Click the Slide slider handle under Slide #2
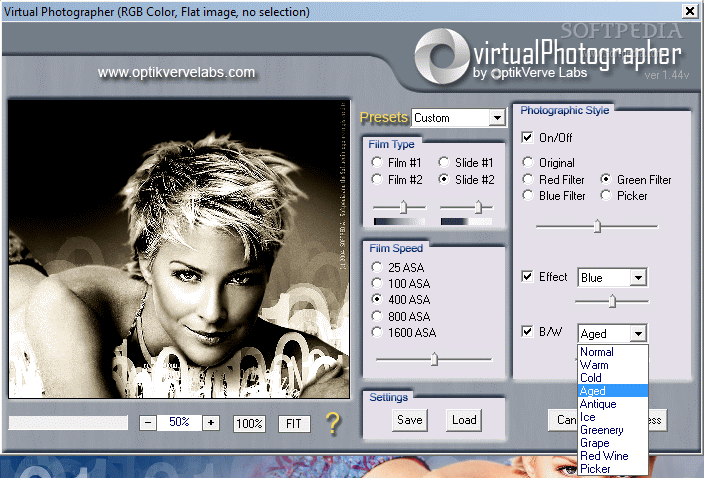Image resolution: width=704 pixels, height=478 pixels. (478, 207)
